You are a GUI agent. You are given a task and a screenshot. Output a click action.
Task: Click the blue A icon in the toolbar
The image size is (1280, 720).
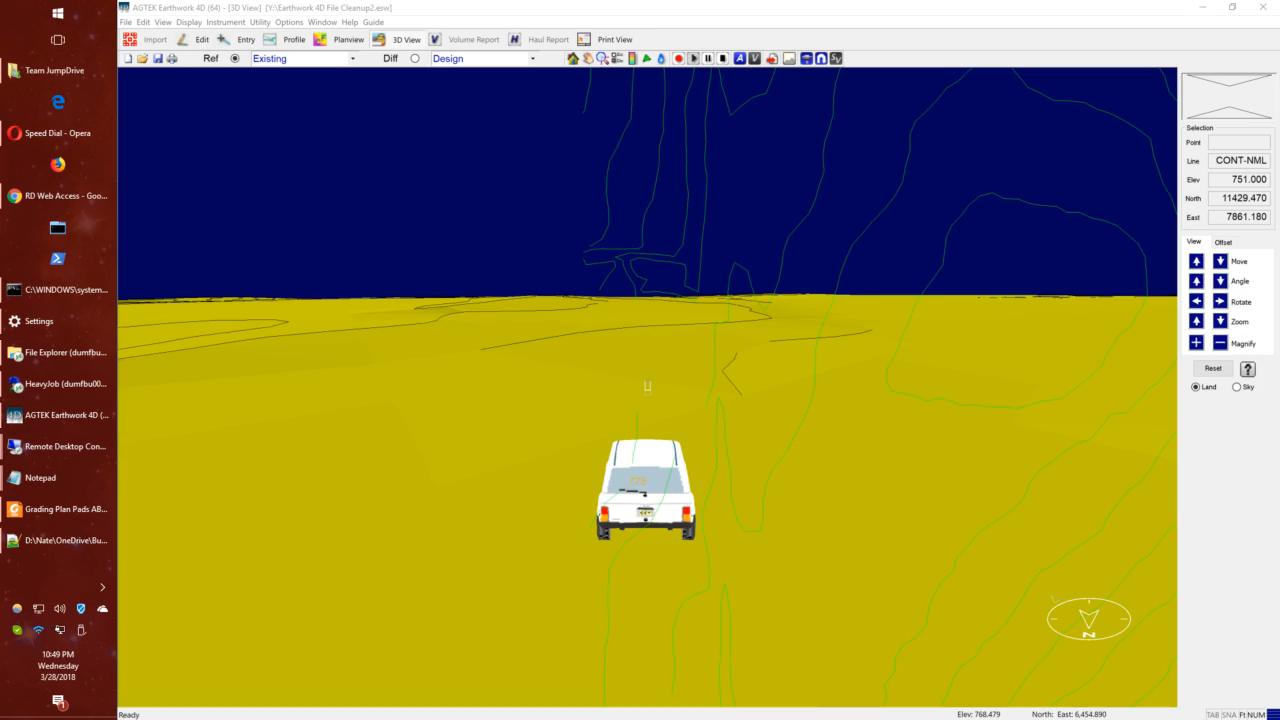click(x=740, y=58)
